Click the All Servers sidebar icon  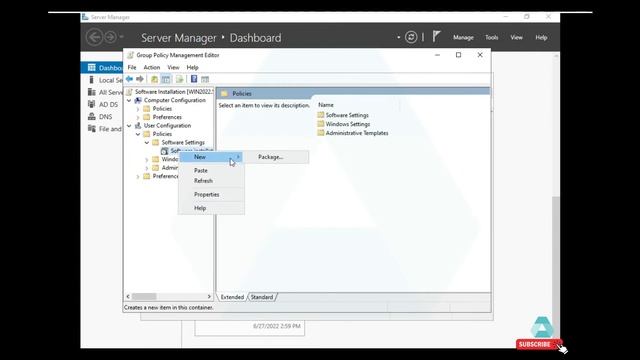92,92
